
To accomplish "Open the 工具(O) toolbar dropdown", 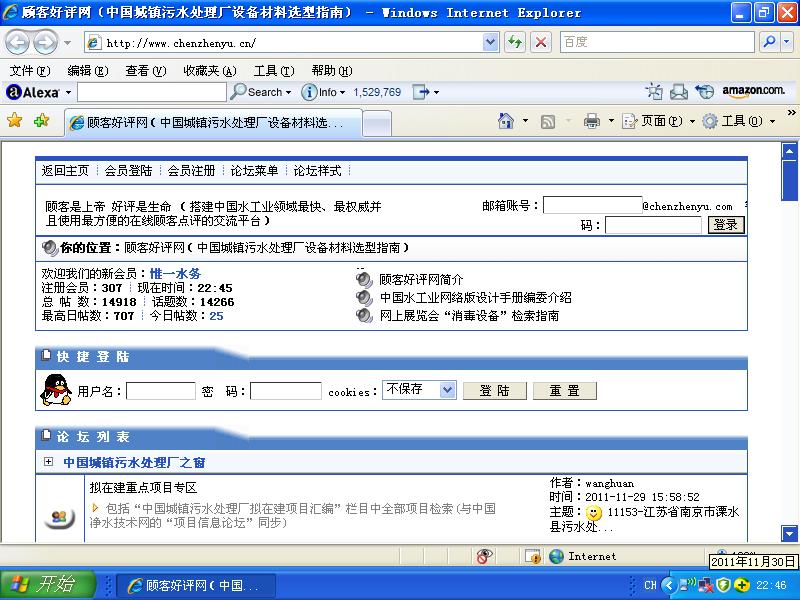I will [x=738, y=121].
